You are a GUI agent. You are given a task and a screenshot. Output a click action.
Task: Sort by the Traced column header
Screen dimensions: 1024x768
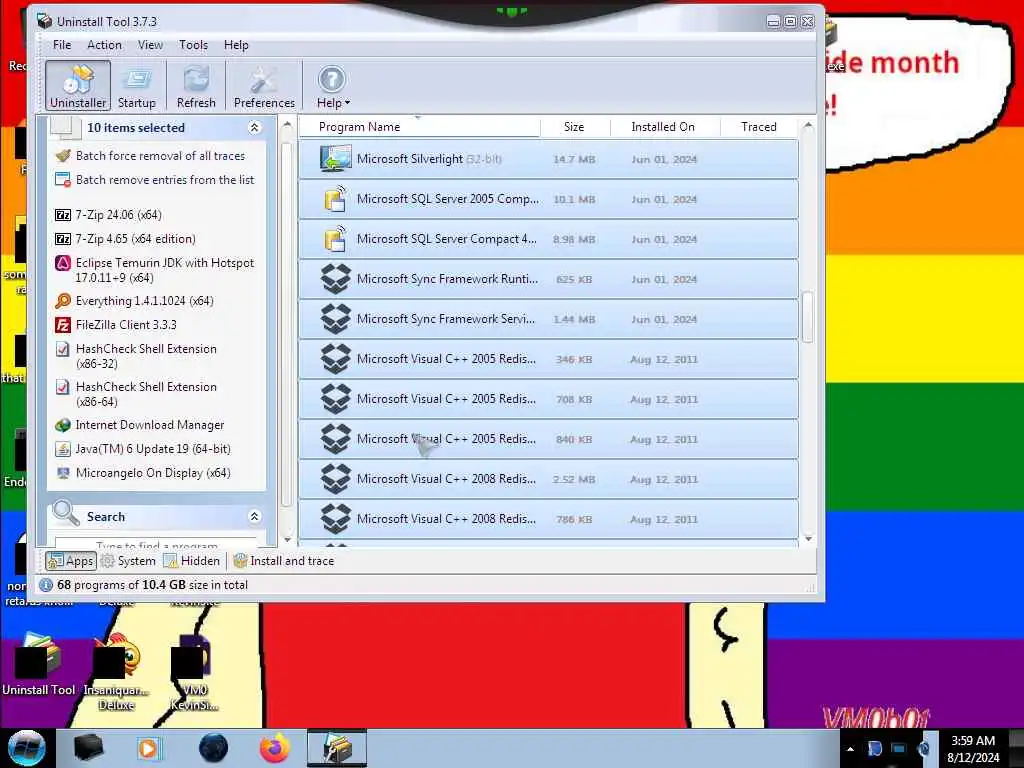(x=759, y=127)
